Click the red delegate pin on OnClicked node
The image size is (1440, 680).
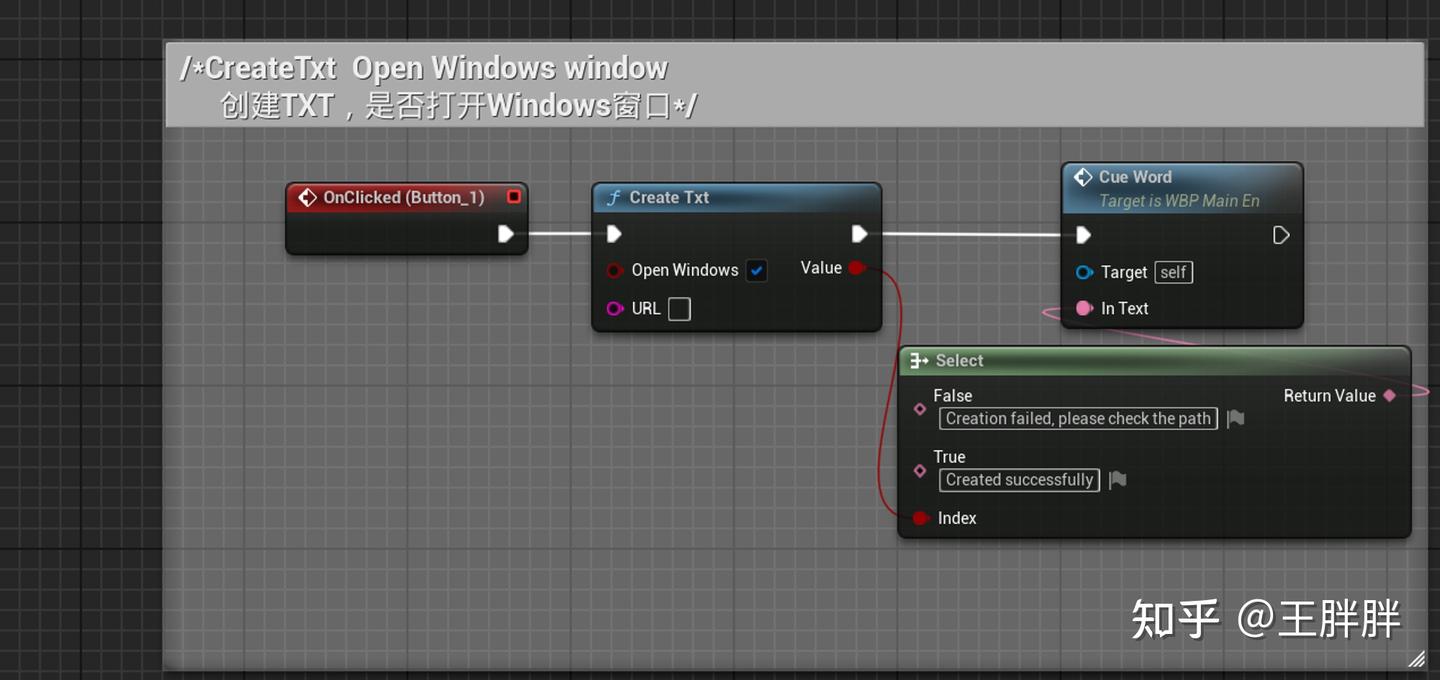(x=514, y=197)
